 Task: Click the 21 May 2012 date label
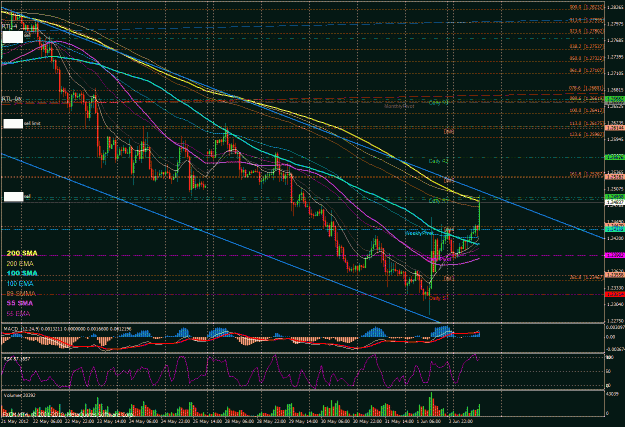coord(14,421)
